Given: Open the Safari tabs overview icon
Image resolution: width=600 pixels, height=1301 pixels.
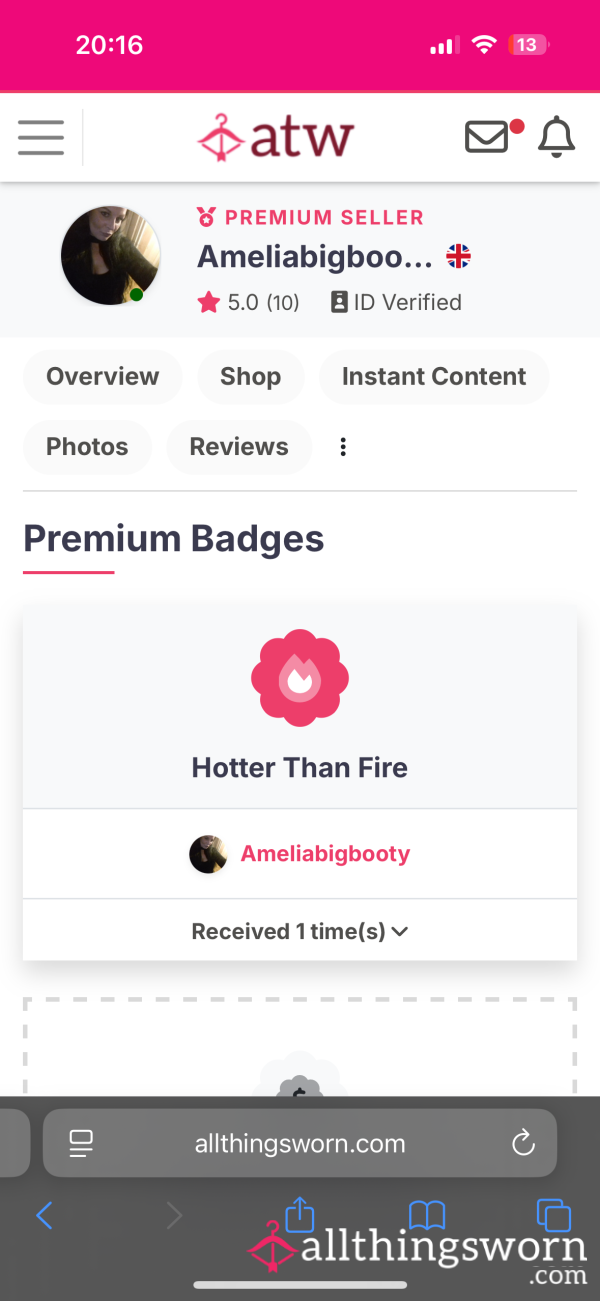Looking at the screenshot, I should tap(553, 1215).
